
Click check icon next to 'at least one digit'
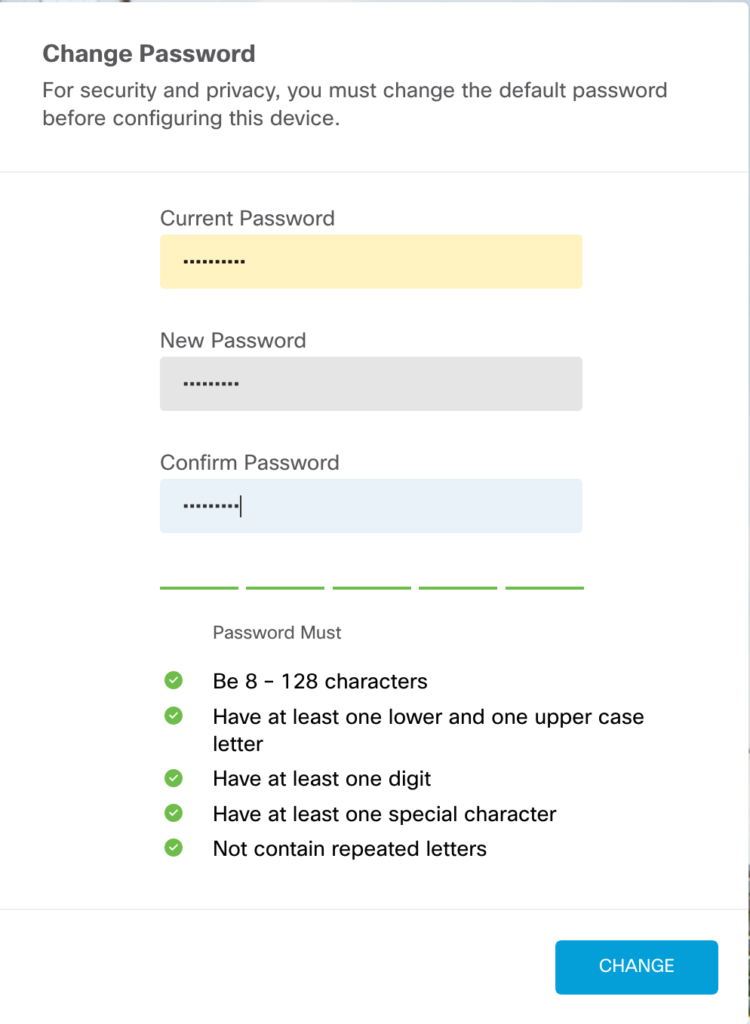click(173, 777)
